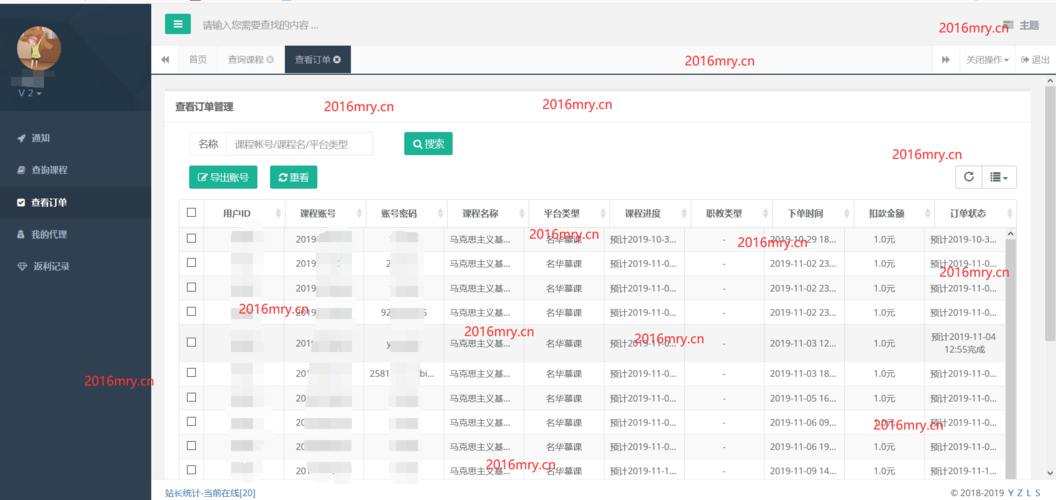Click the 预计2019-11-04 12:55完成 status cell

pos(966,343)
